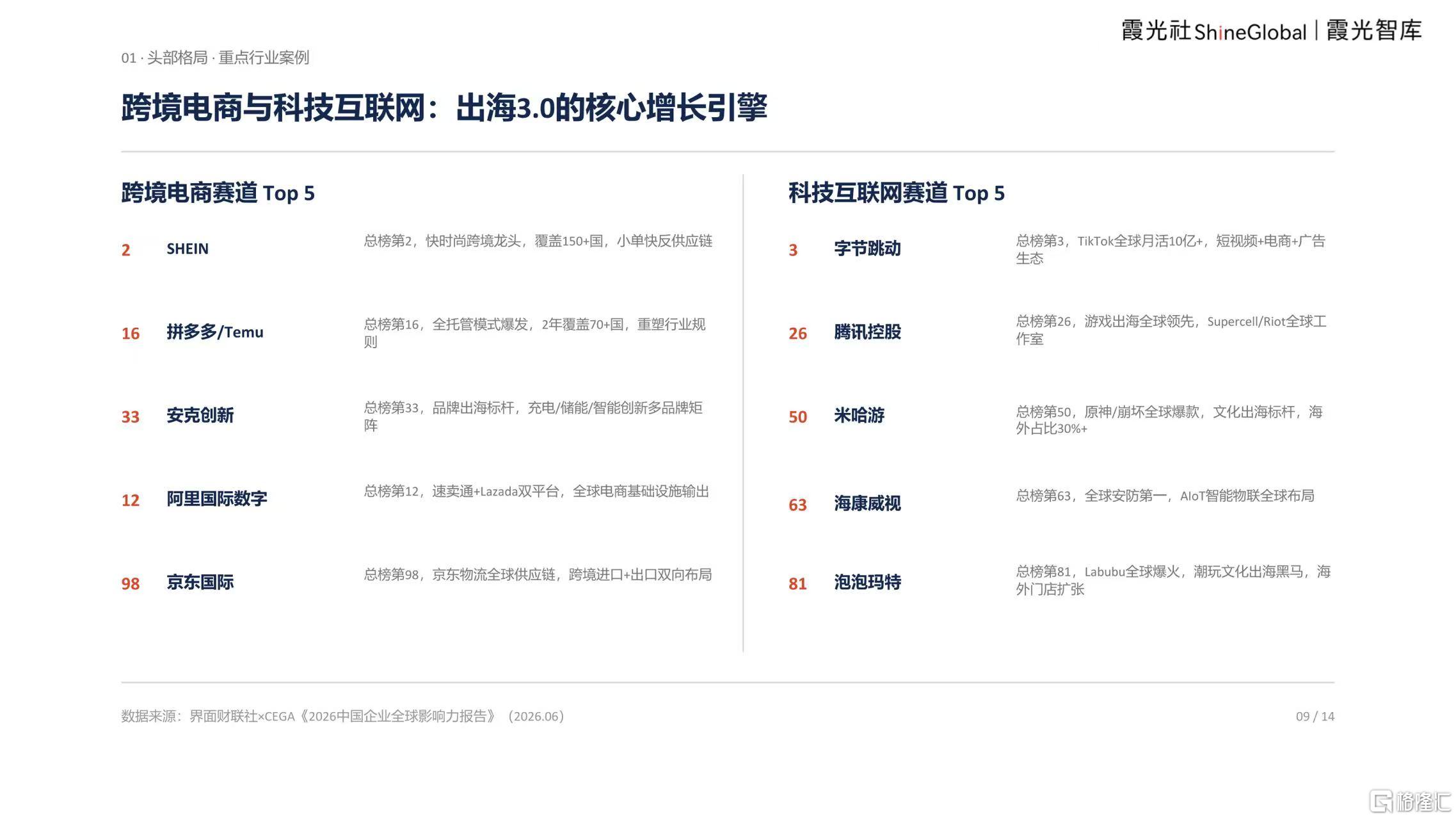Click description '总榜第12，速卖通+Lazada双平台'
Image resolution: width=1456 pixels, height=819 pixels.
(x=536, y=491)
